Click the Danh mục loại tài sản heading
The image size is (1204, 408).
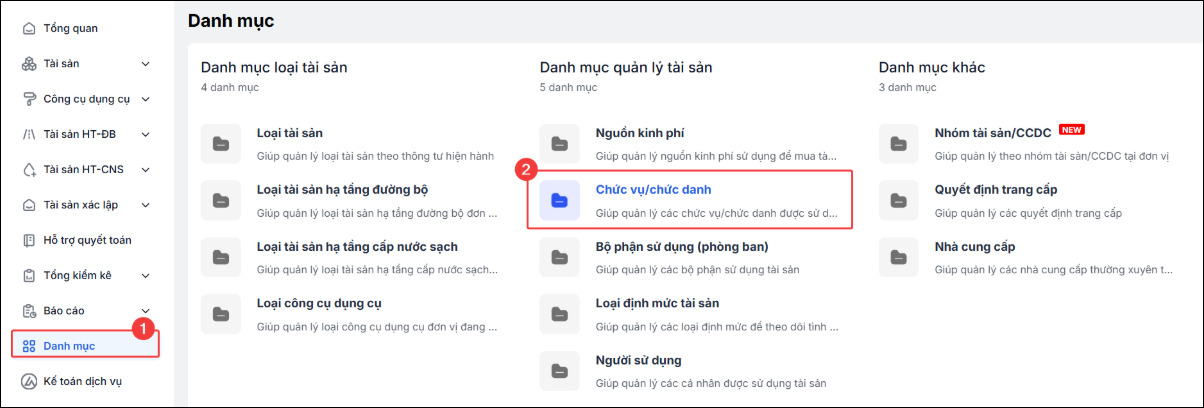tap(274, 67)
